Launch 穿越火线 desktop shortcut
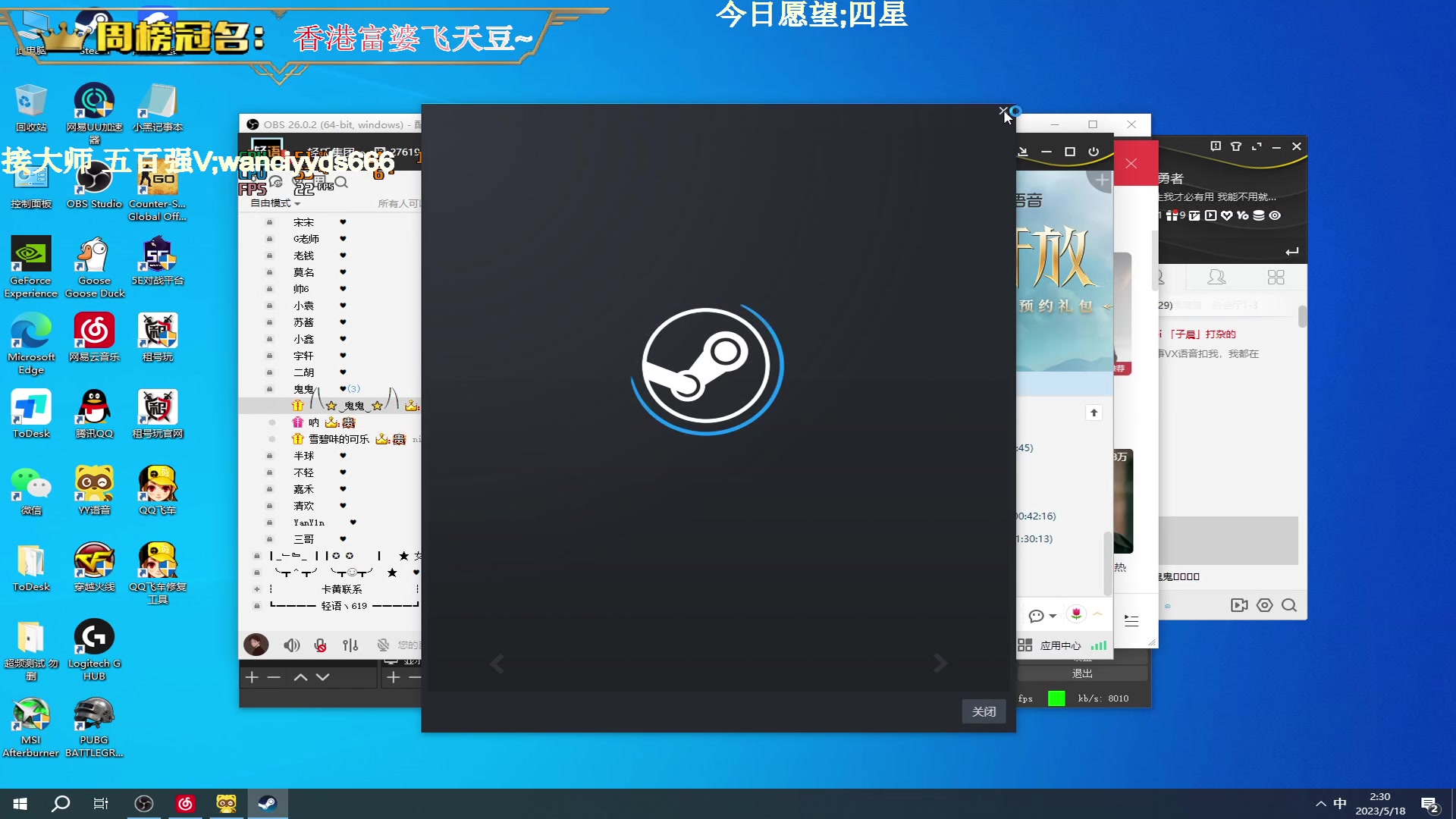Image resolution: width=1456 pixels, height=819 pixels. [x=94, y=567]
